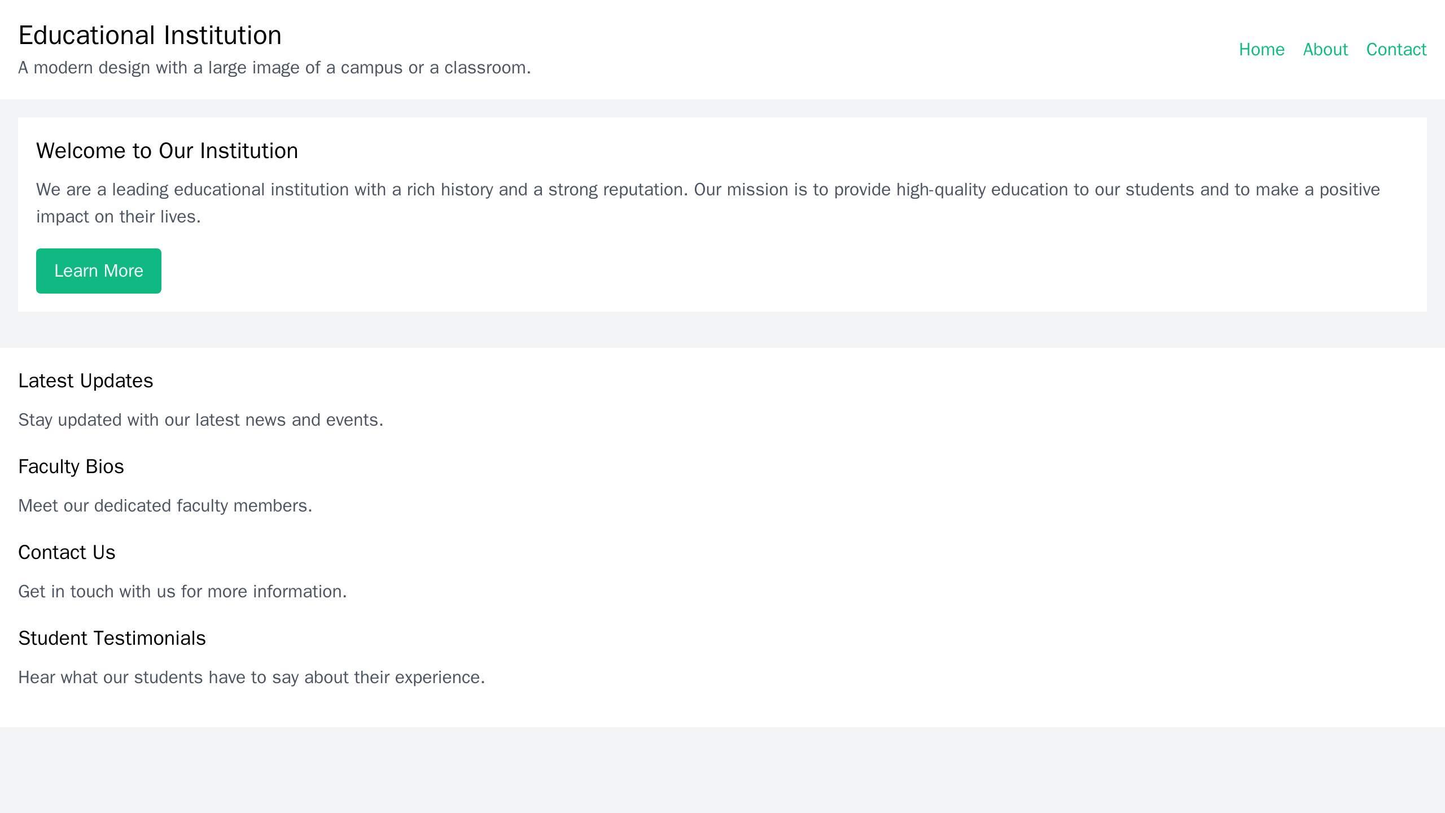The image size is (1445, 813).
Task: Click the tagline about a modern design
Action: pyautogui.click(x=274, y=68)
